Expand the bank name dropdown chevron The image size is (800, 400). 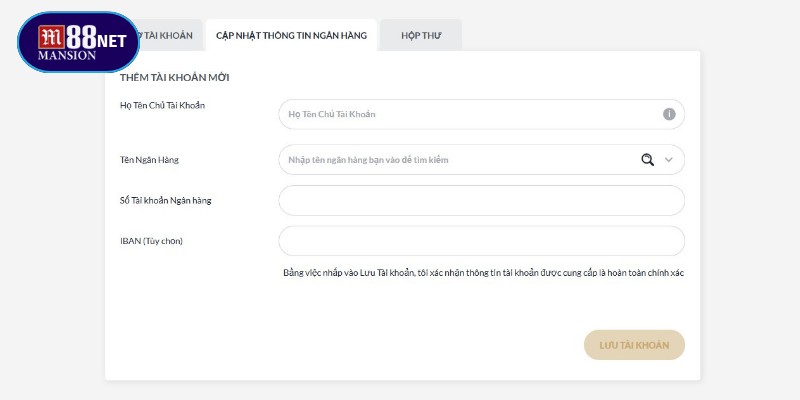[x=669, y=160]
